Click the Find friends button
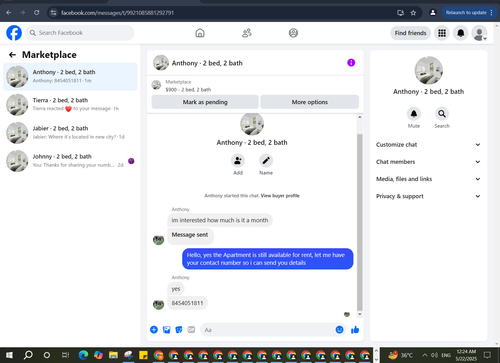The image size is (500, 363). (410, 33)
